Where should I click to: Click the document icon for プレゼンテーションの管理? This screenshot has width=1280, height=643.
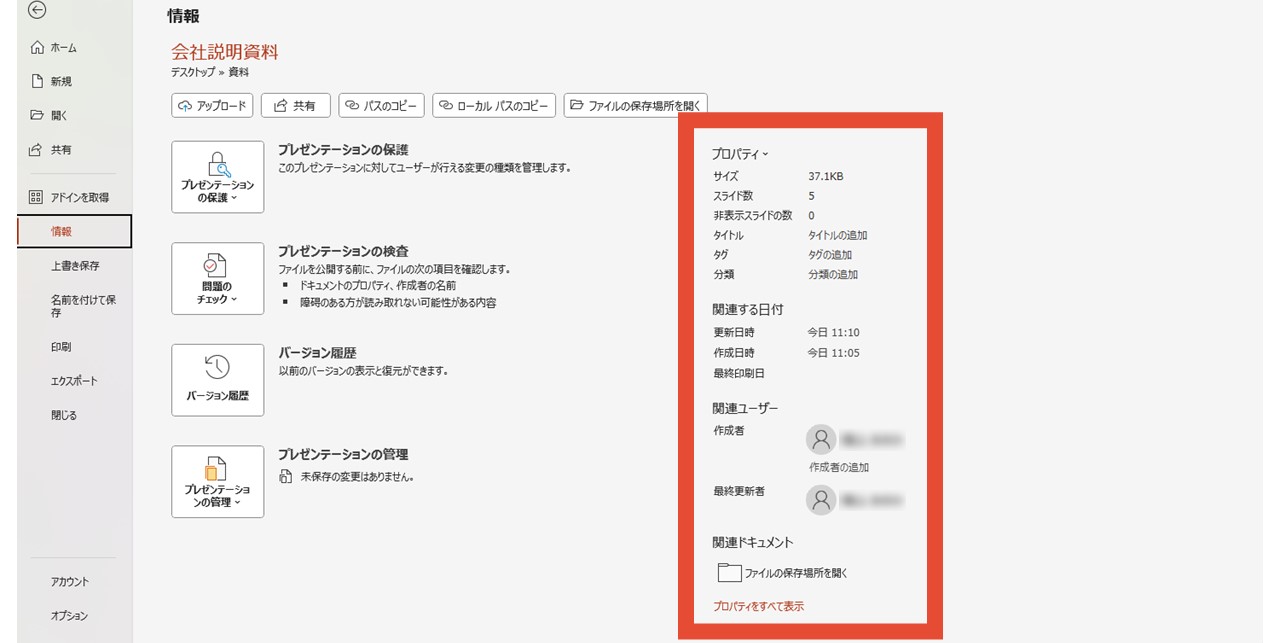coord(215,469)
